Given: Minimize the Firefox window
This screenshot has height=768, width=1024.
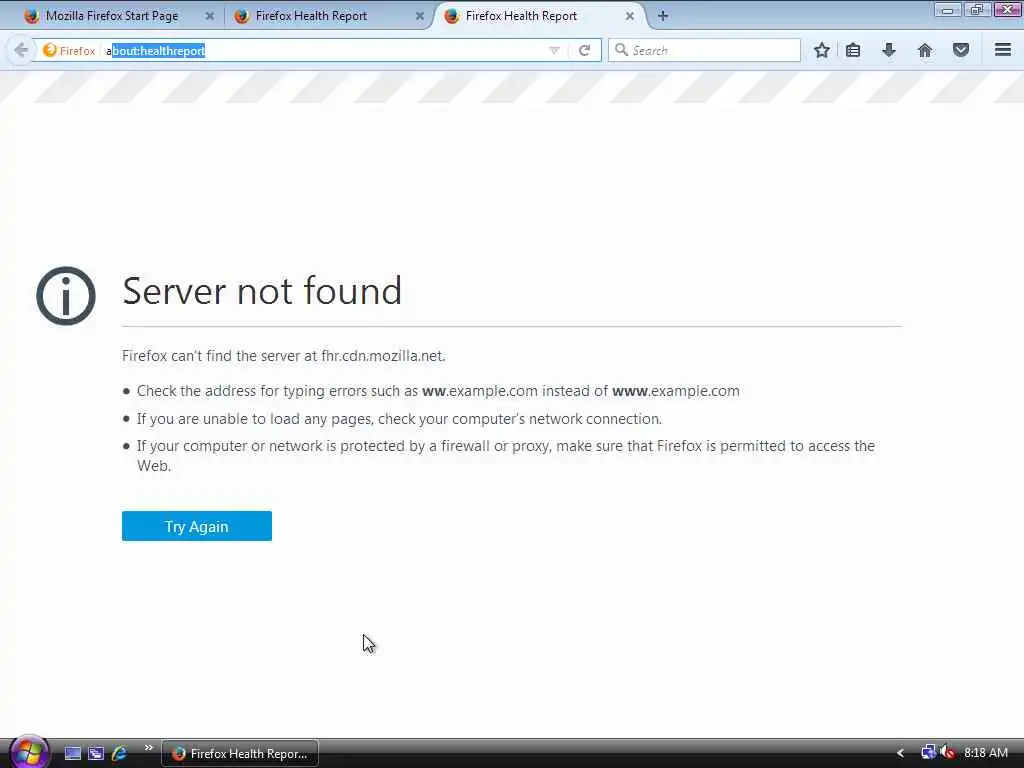Looking at the screenshot, I should coord(948,9).
